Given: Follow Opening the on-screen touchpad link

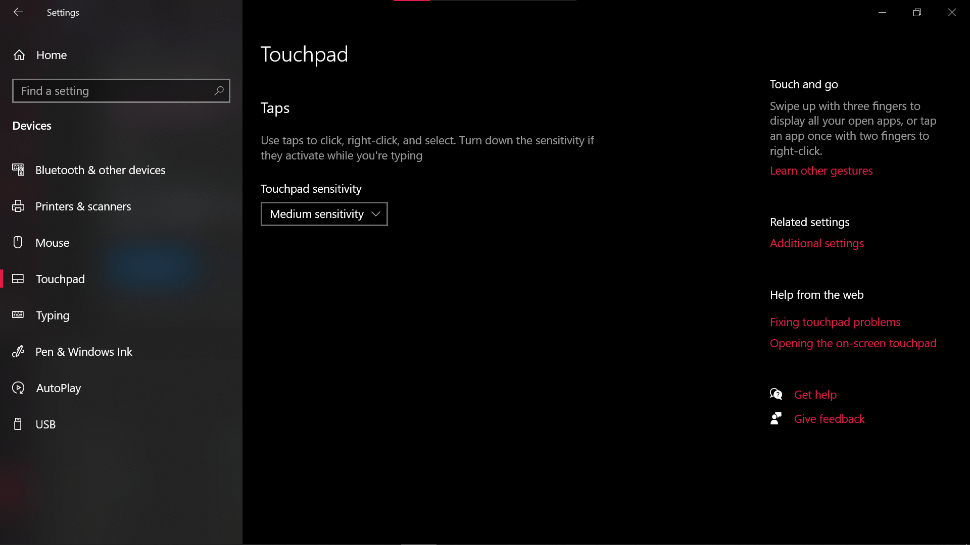Looking at the screenshot, I should click(853, 343).
